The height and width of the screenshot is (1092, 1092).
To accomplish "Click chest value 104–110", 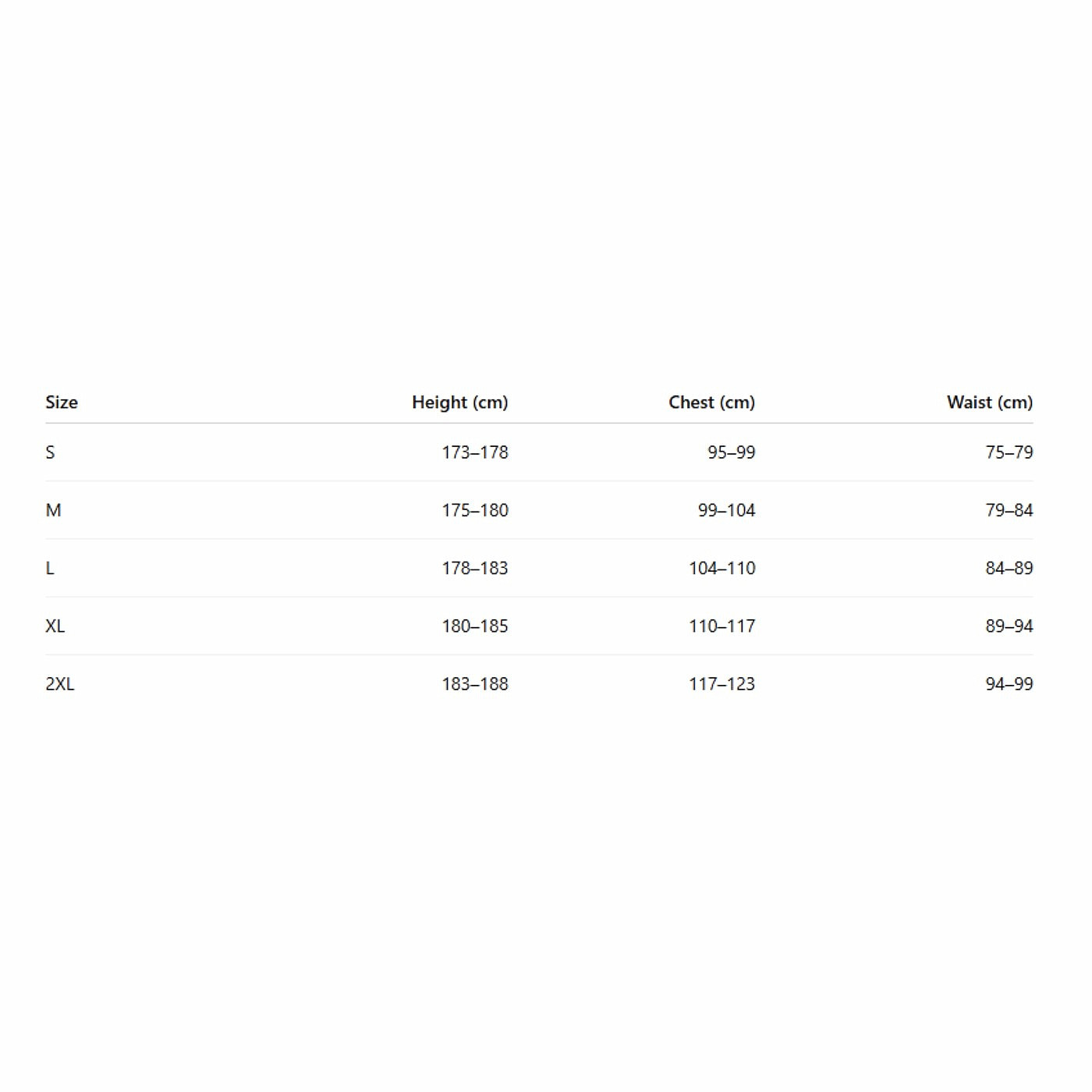I will coord(721,568).
